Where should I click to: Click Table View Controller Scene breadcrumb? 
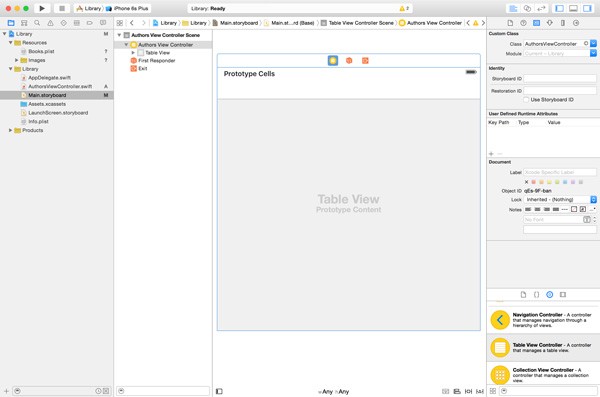[357, 23]
